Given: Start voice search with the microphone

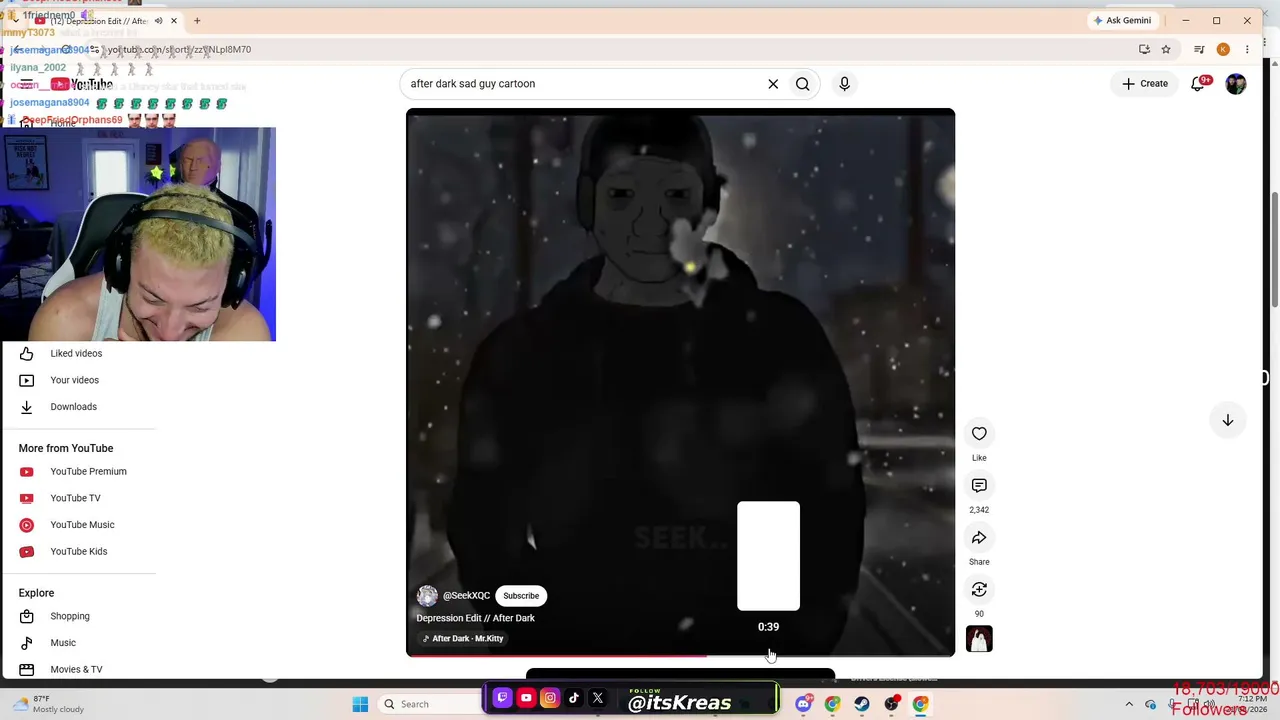Looking at the screenshot, I should pos(844,84).
